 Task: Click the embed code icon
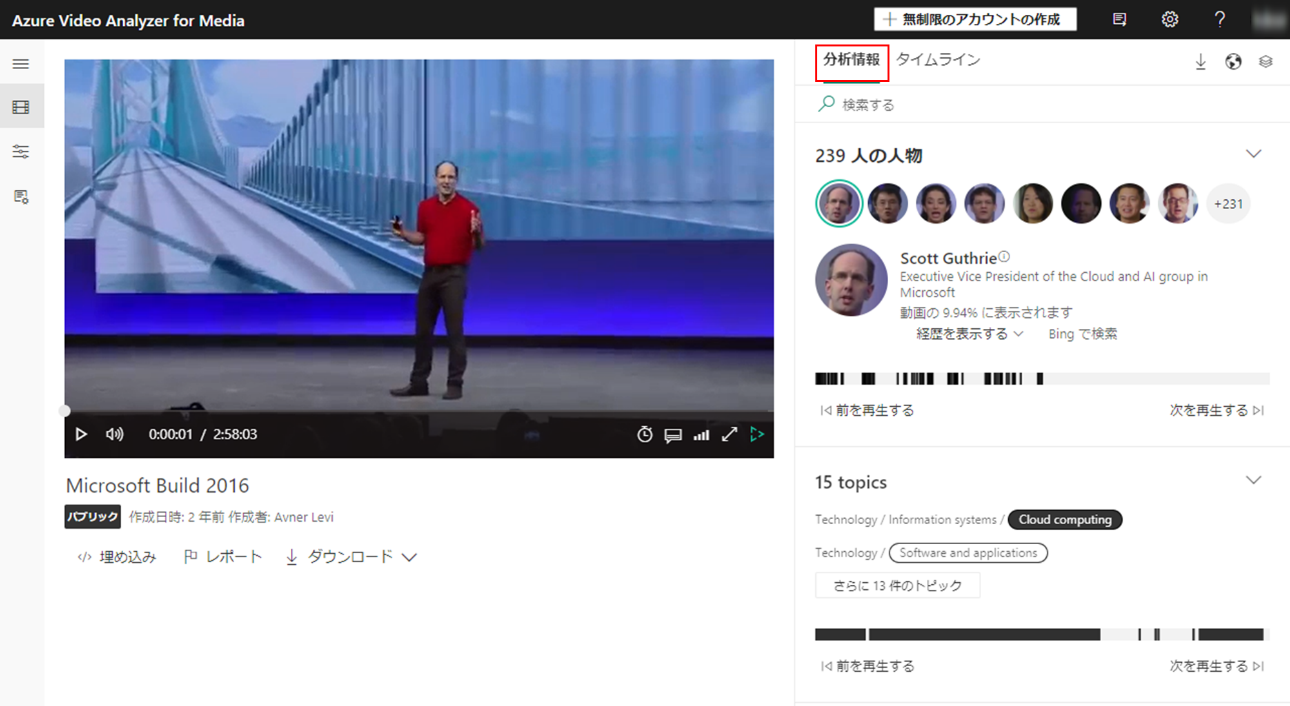pos(85,557)
